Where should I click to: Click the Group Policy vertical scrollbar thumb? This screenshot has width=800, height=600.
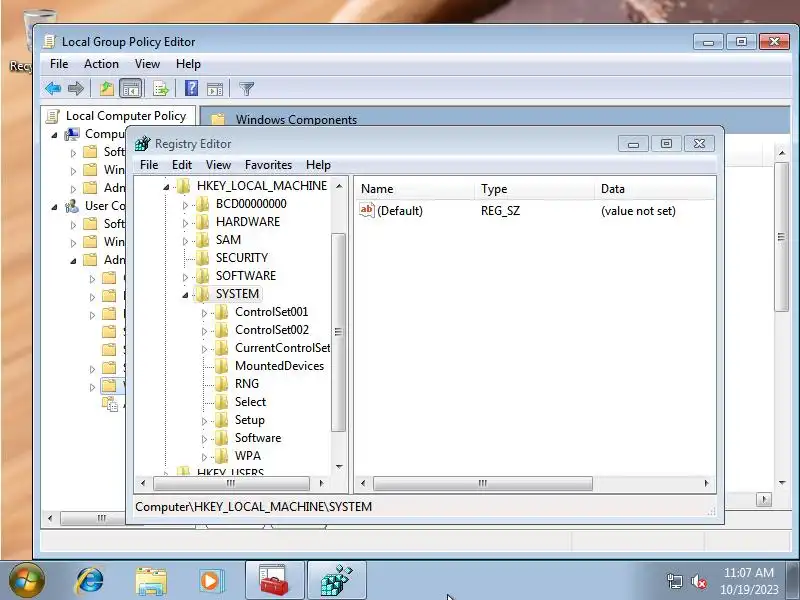(x=781, y=237)
